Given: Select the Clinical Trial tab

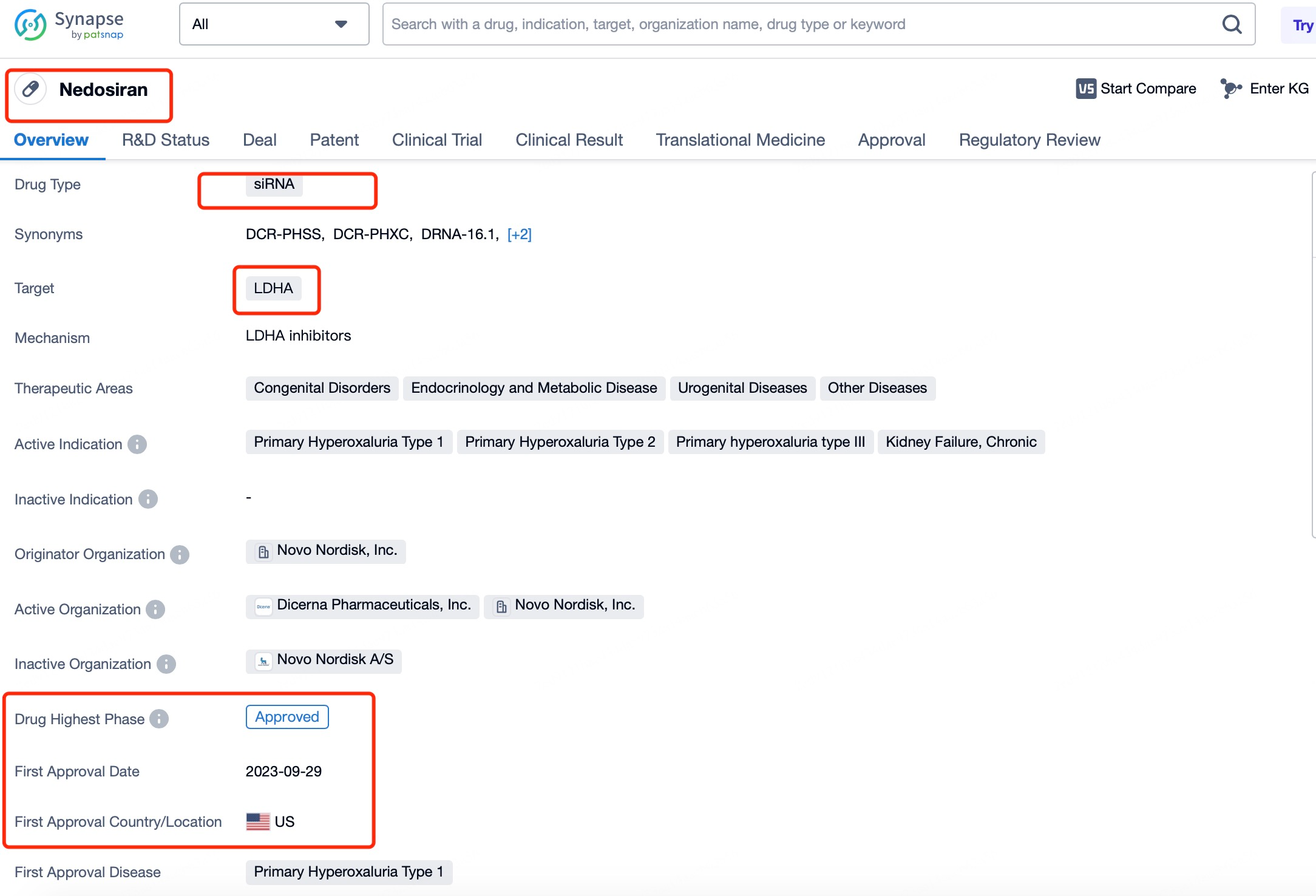Looking at the screenshot, I should [437, 140].
